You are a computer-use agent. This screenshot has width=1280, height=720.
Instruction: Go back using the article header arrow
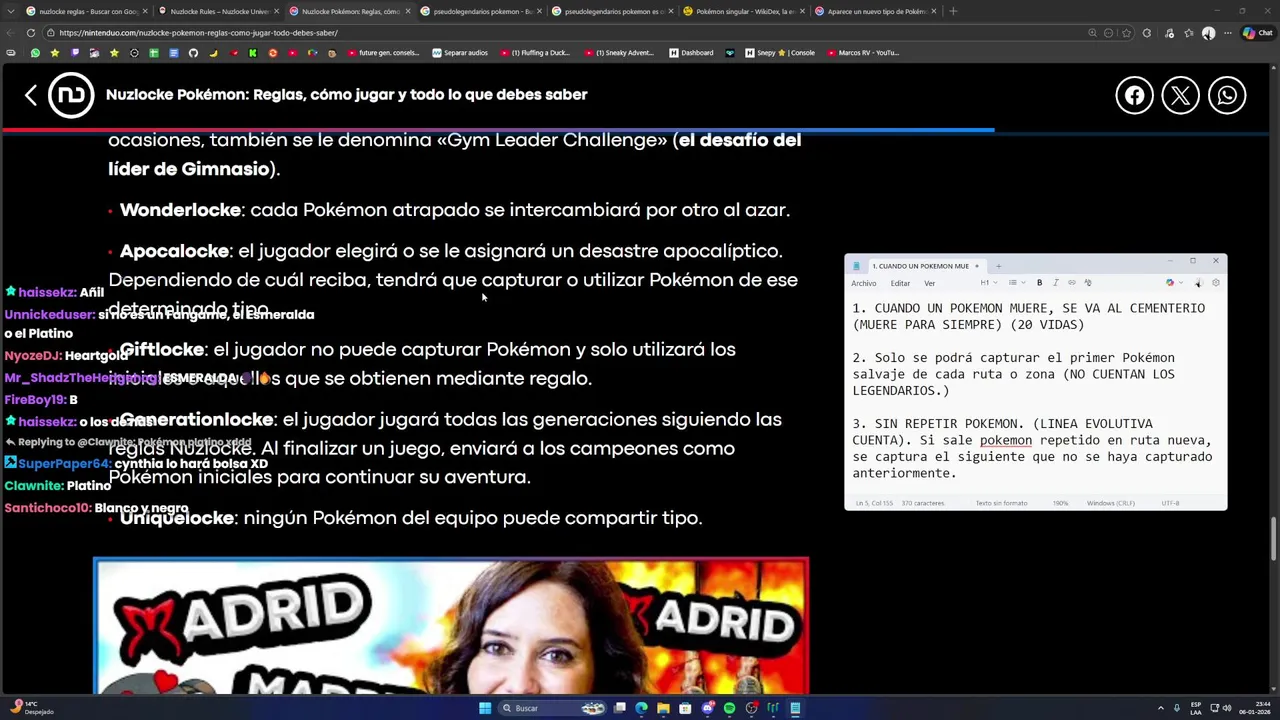pos(31,95)
